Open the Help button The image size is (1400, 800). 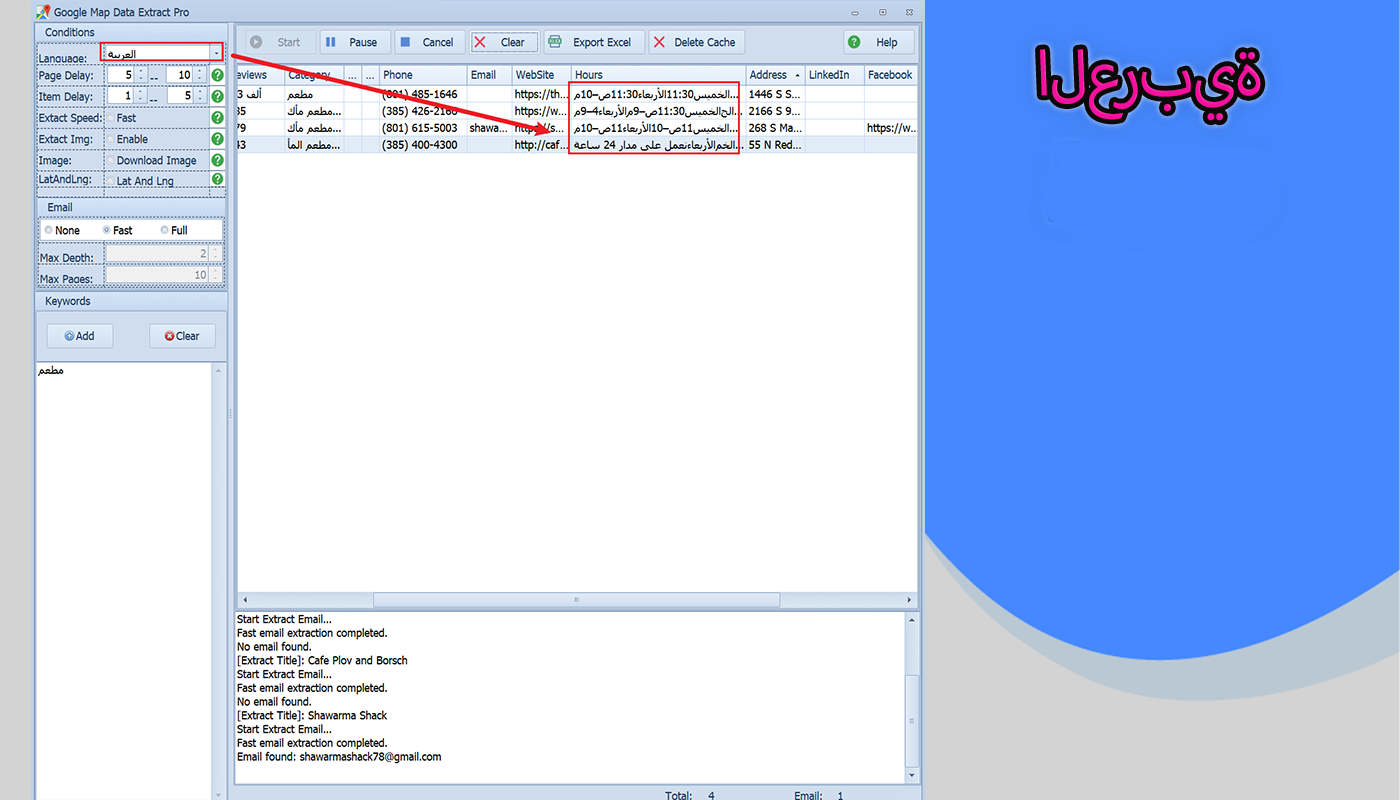(878, 42)
